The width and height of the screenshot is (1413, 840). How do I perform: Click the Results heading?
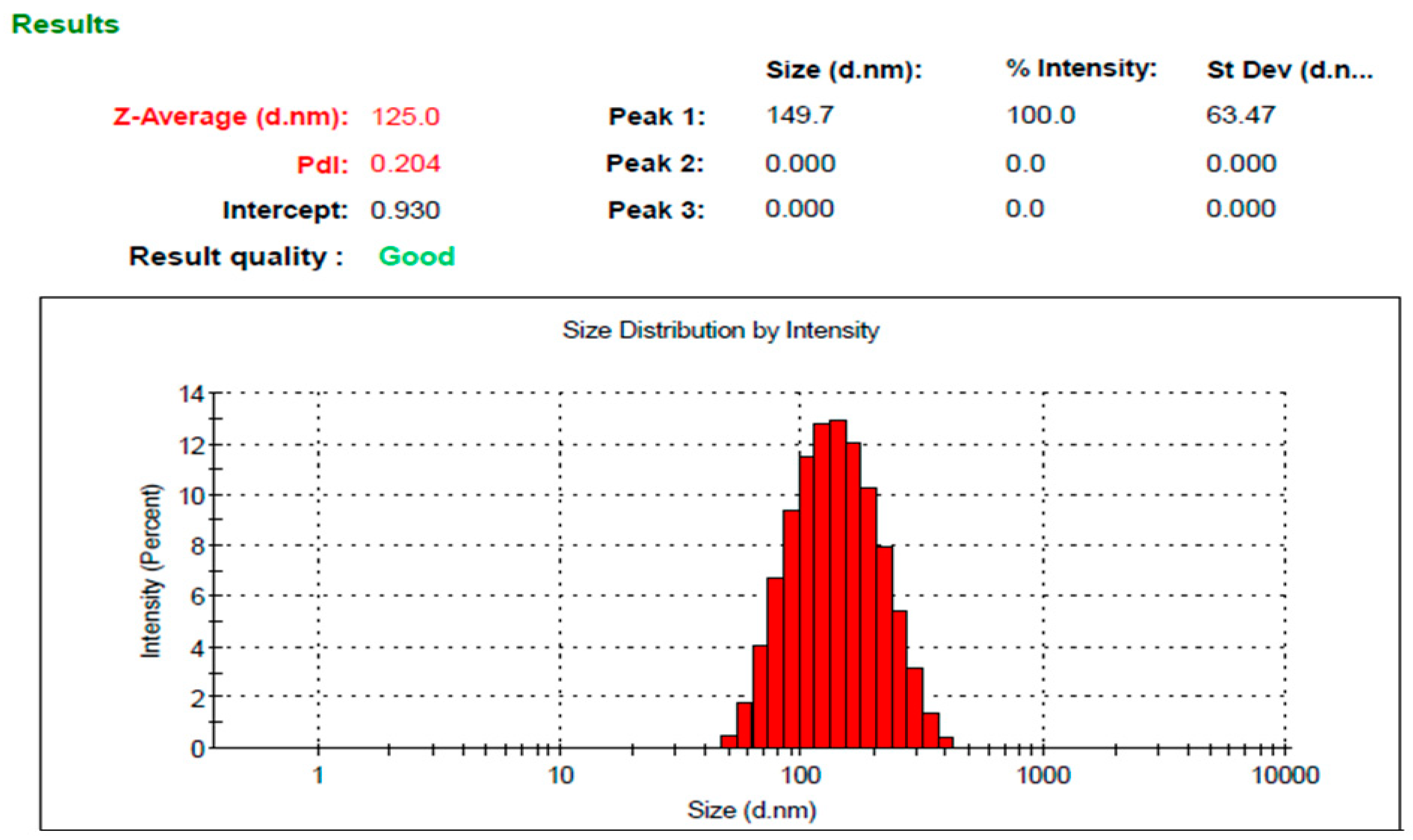65,24
